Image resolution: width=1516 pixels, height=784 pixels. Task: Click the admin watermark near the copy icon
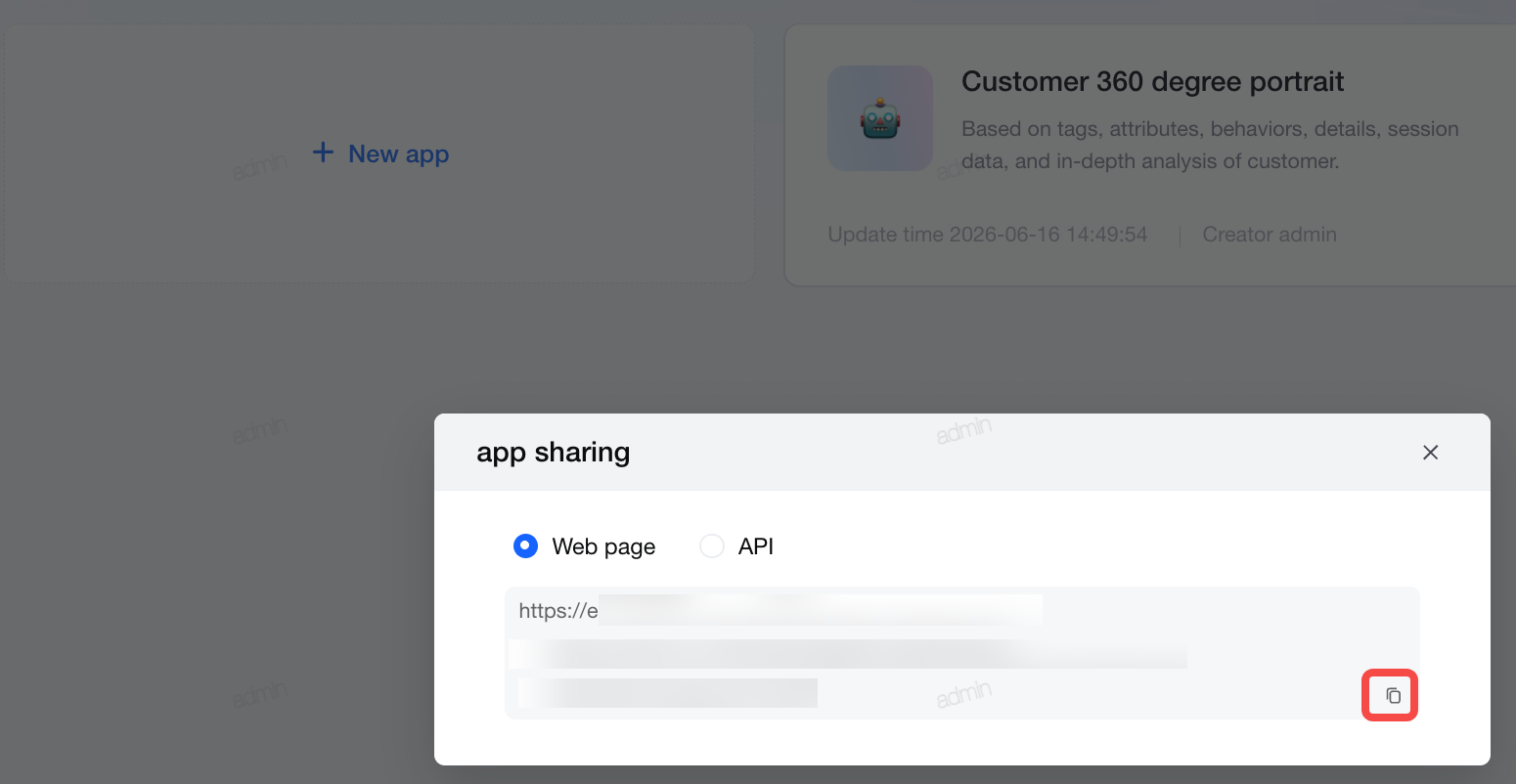[964, 694]
